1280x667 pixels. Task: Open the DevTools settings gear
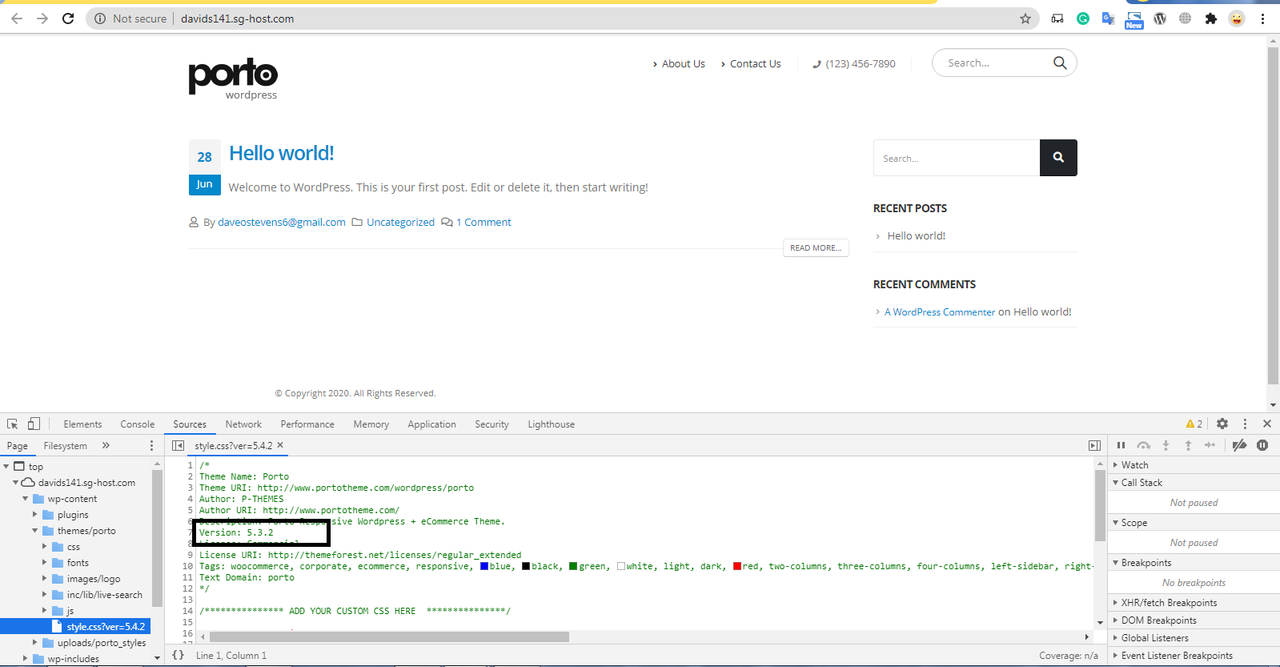click(1222, 424)
